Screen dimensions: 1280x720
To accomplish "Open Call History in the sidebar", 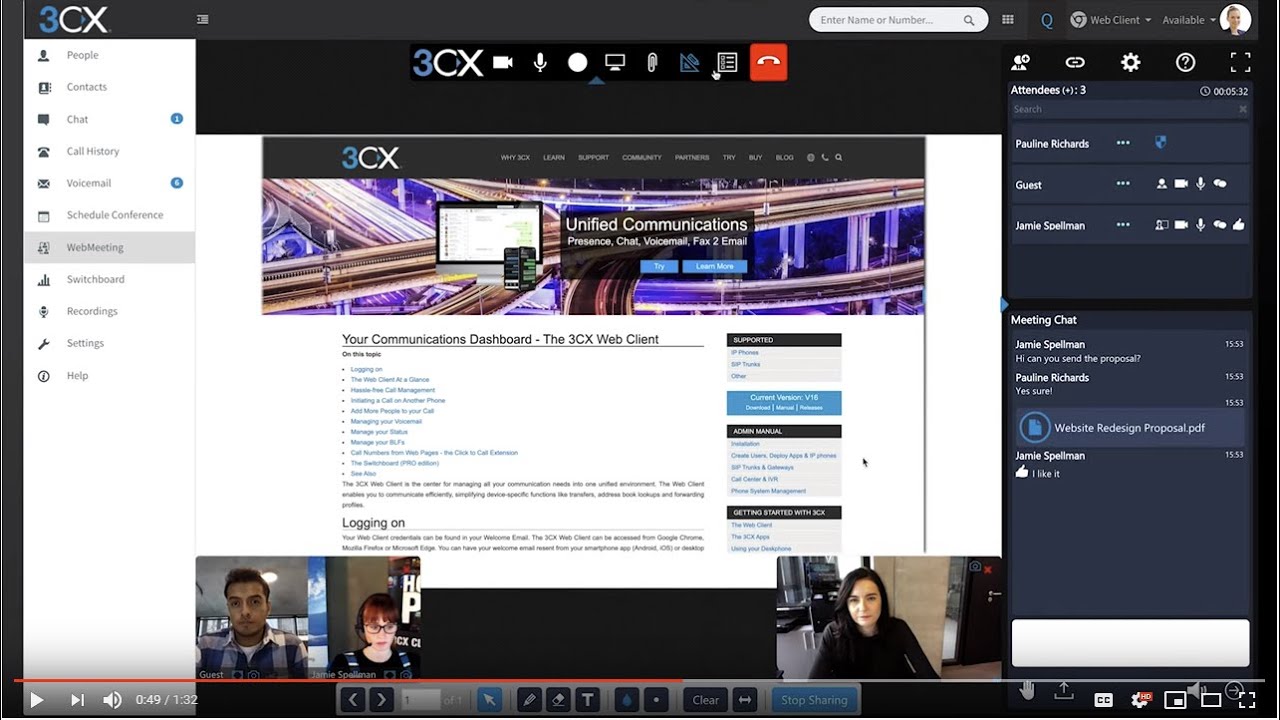I will 110,151.
